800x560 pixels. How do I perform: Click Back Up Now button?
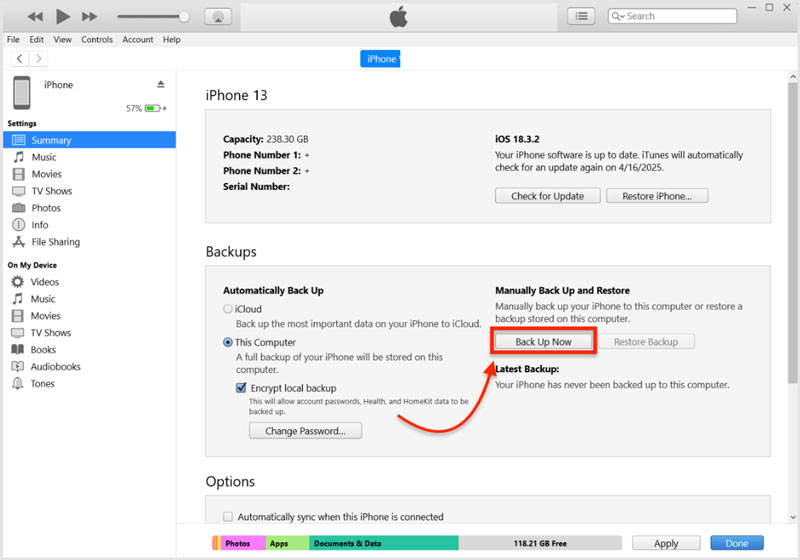pyautogui.click(x=543, y=342)
